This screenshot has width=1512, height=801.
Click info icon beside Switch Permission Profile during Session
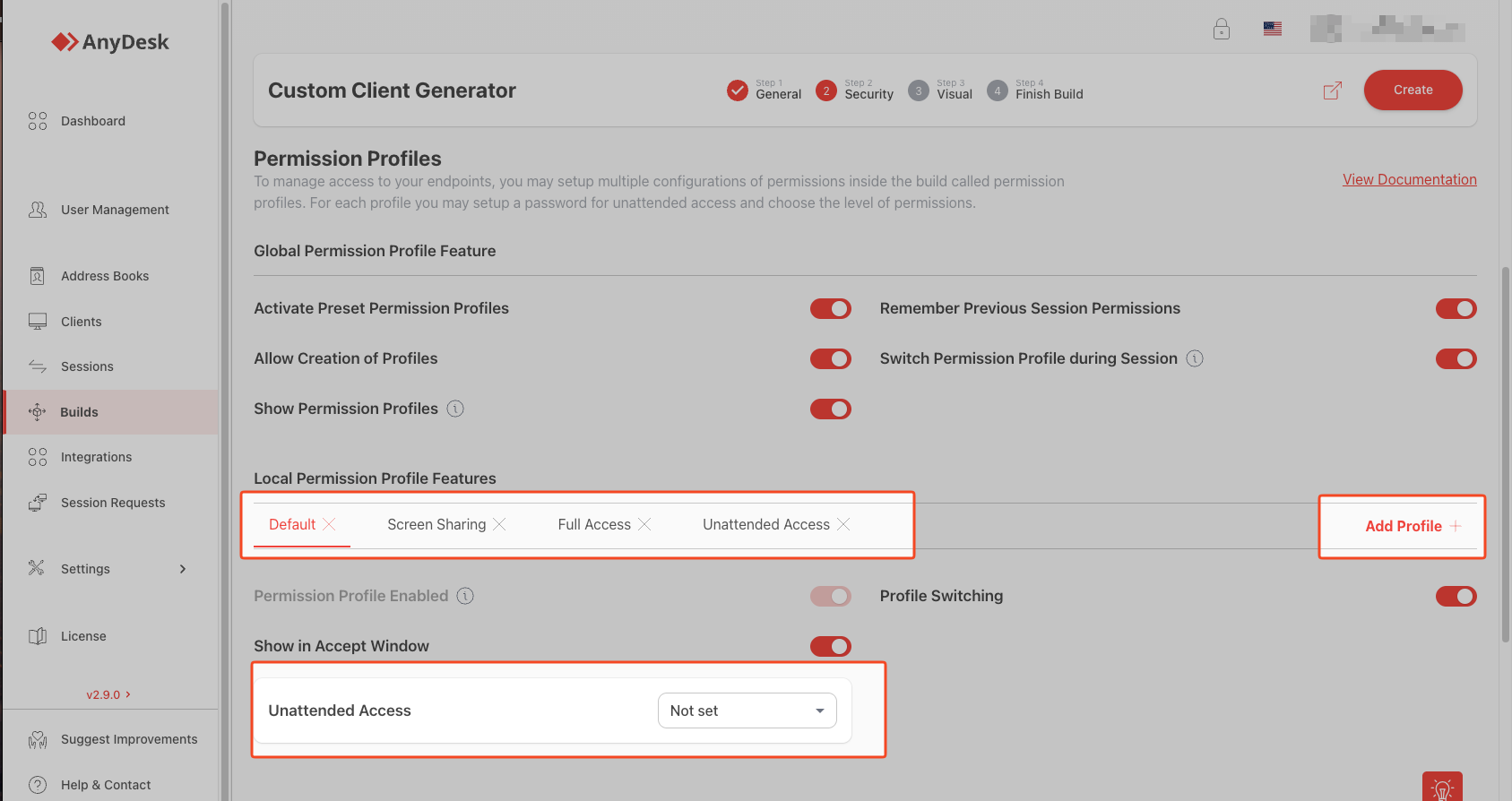pos(1195,358)
